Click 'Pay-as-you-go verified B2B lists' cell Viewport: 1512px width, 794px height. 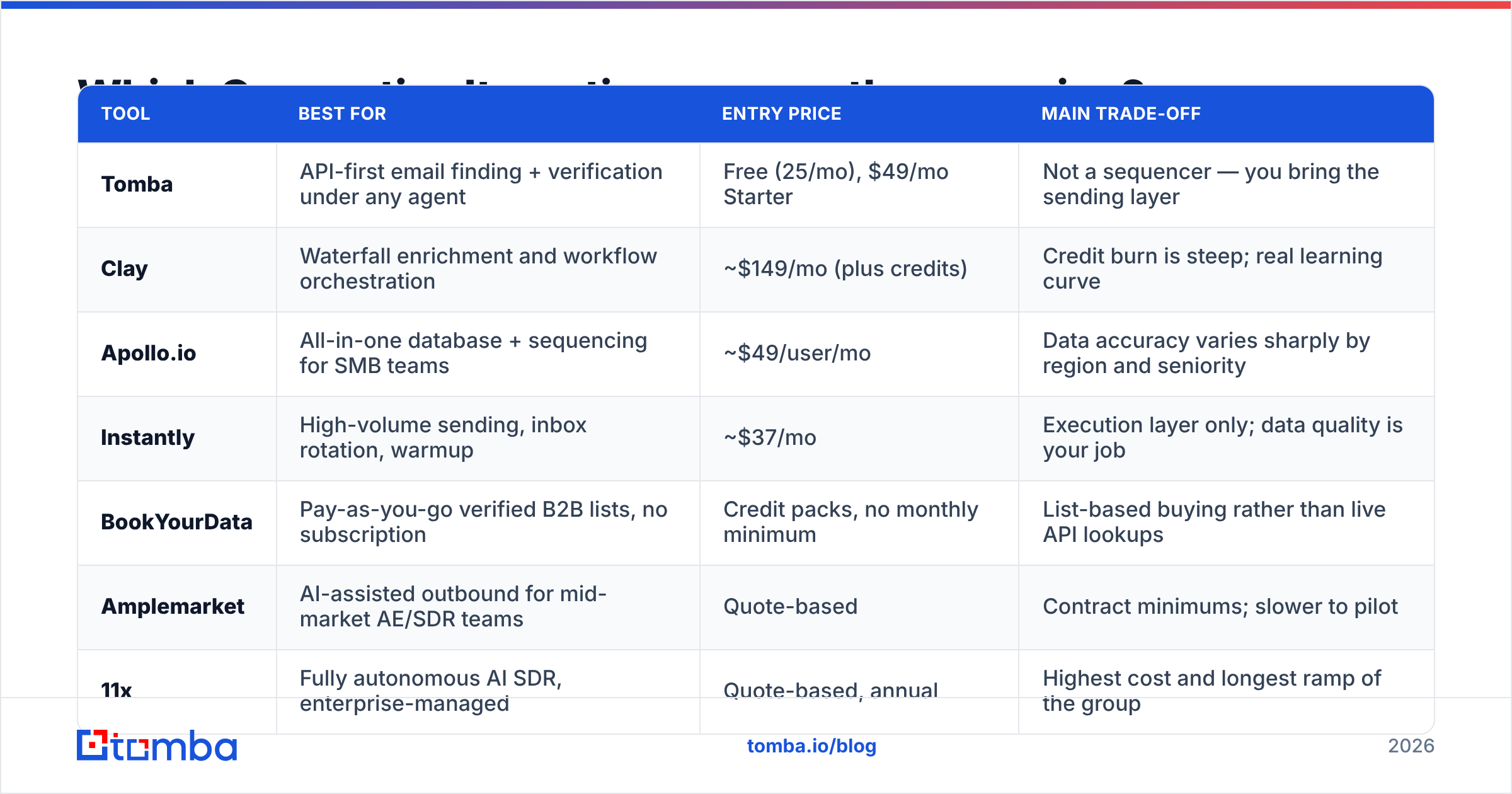[488, 522]
